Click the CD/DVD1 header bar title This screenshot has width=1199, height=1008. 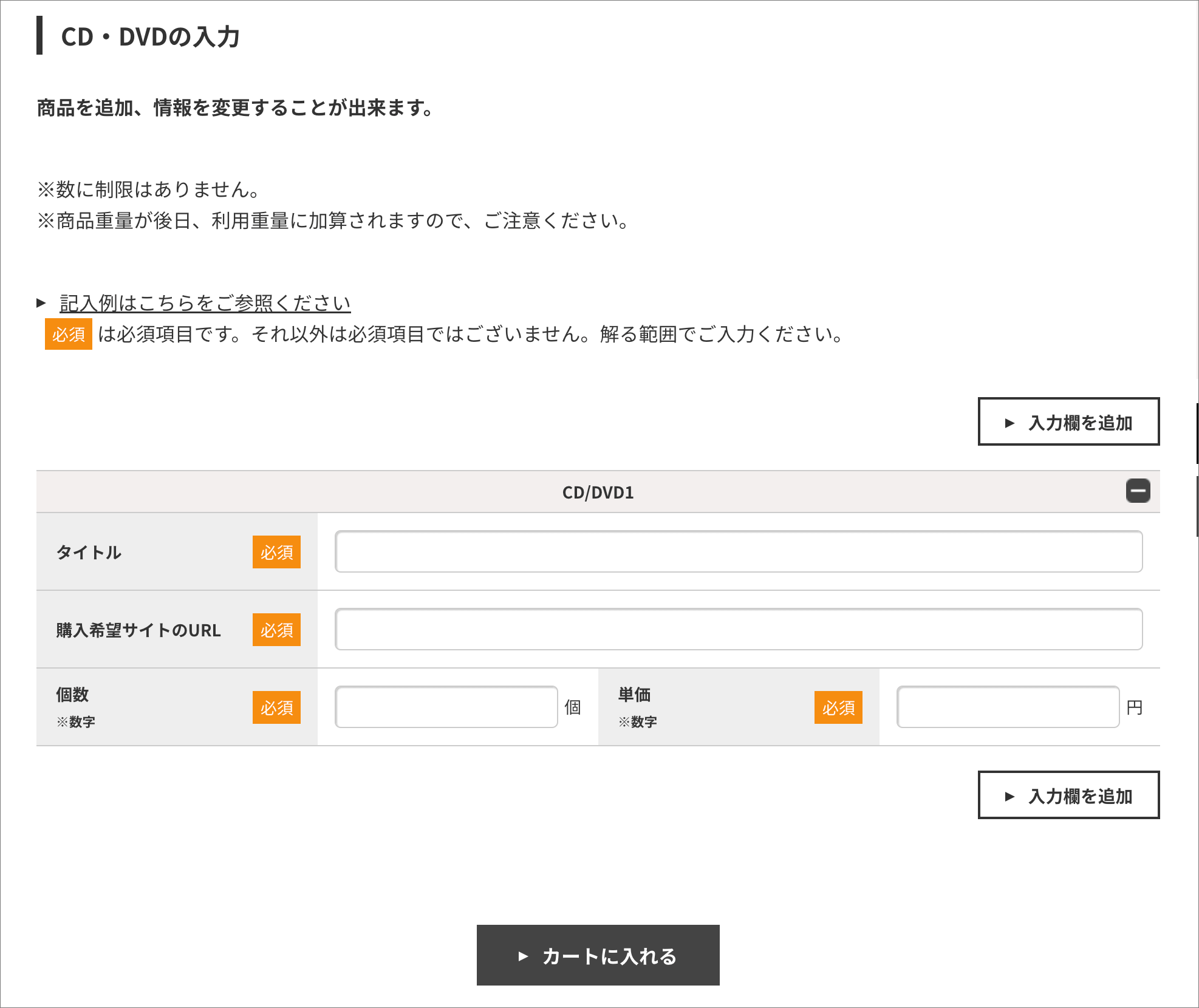coord(598,492)
